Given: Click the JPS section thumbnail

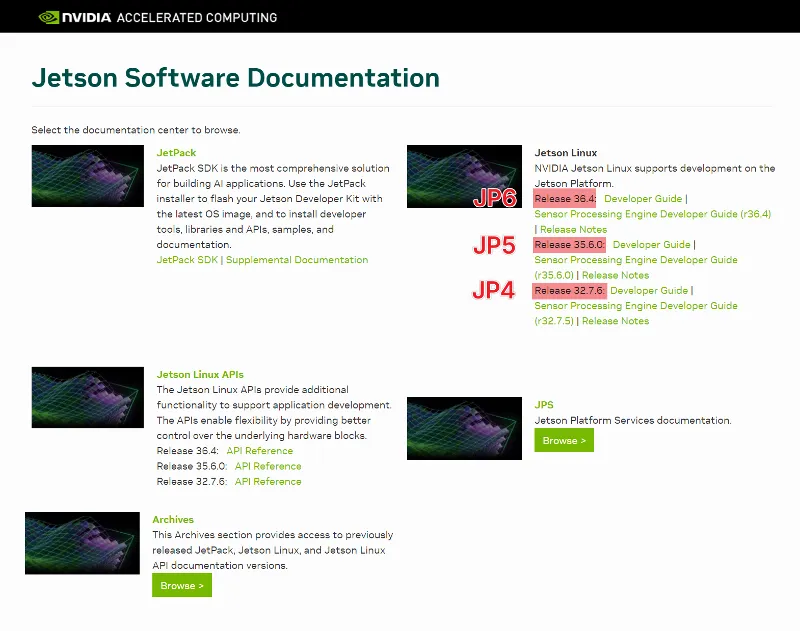Looking at the screenshot, I should coord(464,427).
